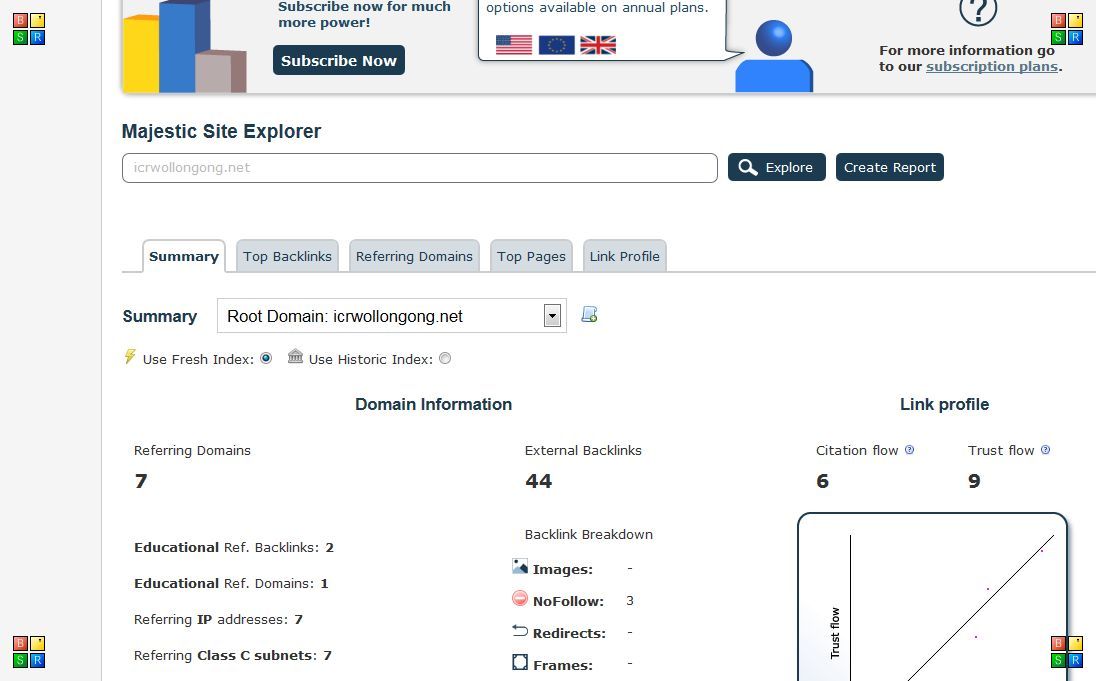Screen dimensions: 1096x681
Task: Click the building icon for Historic Index
Action: pos(296,357)
